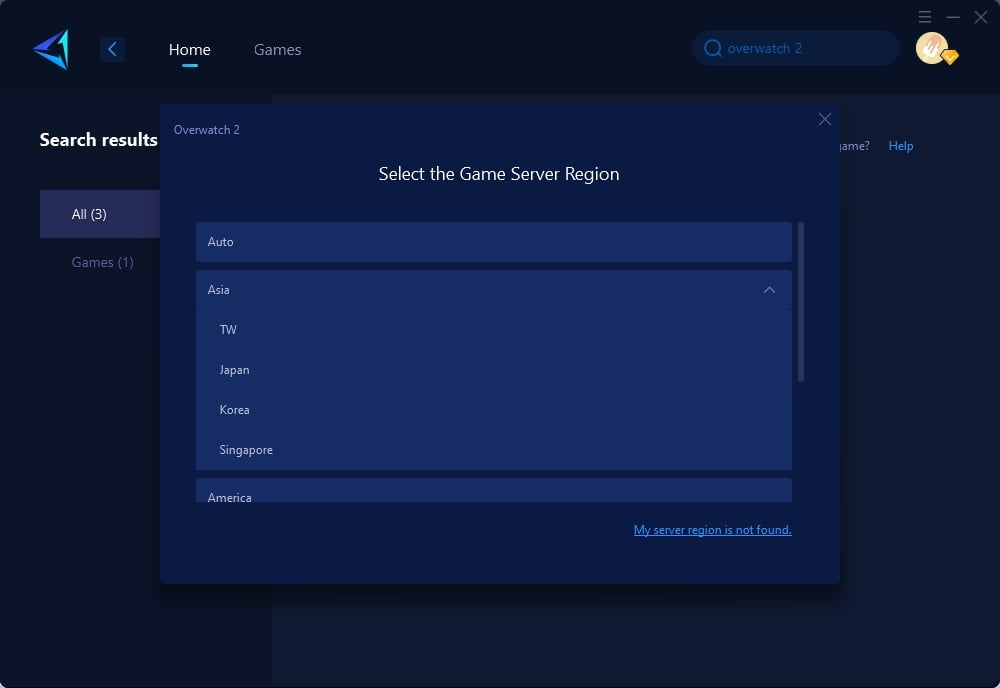The image size is (1000, 688).
Task: Close the server region dialog
Action: (x=825, y=119)
